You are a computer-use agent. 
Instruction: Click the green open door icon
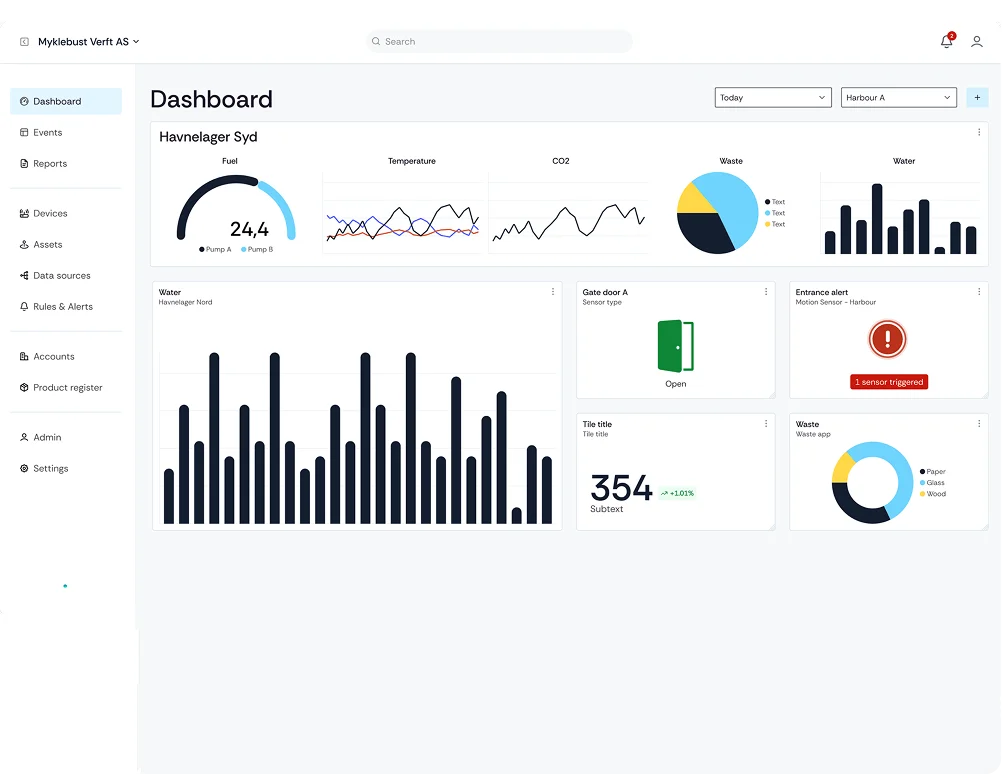tap(676, 347)
